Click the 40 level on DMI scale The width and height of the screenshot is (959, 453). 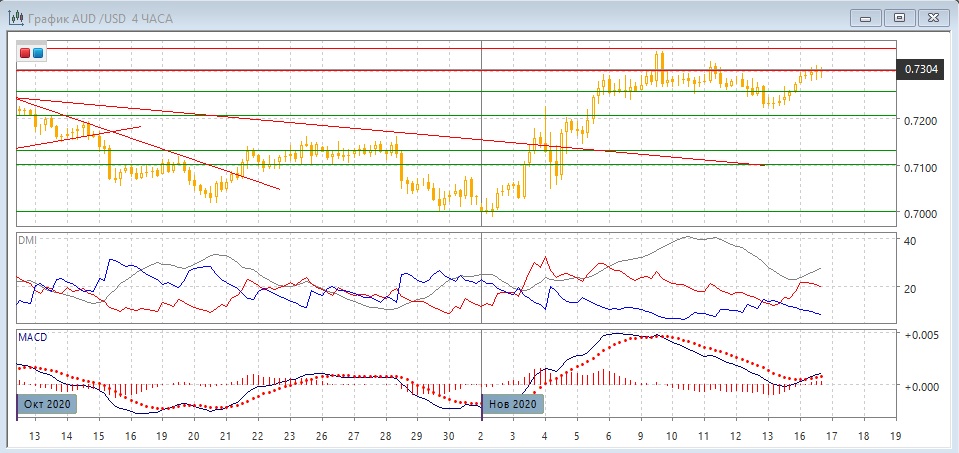(910, 241)
